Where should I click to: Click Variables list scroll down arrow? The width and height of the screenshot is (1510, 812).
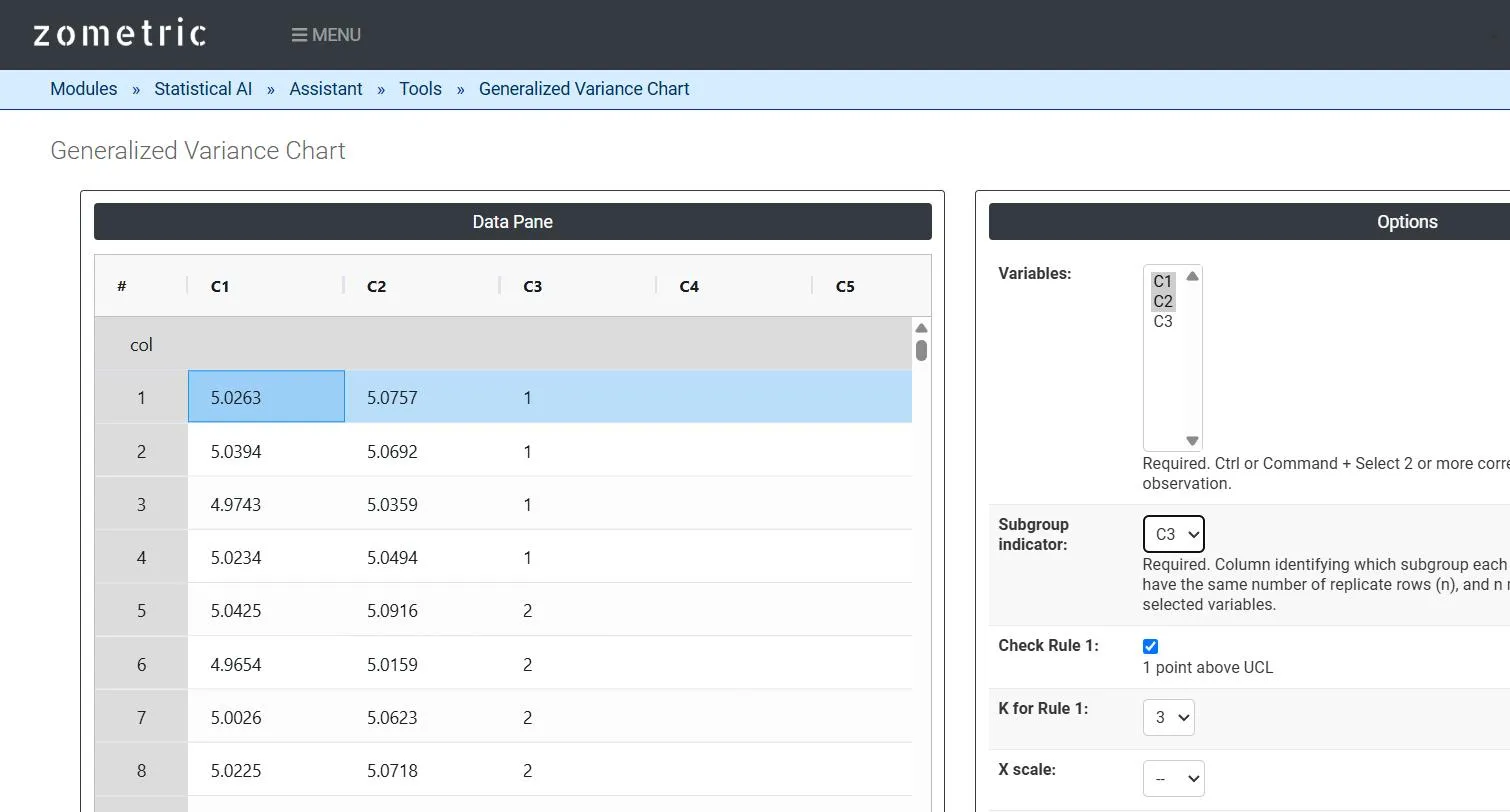(x=1192, y=440)
